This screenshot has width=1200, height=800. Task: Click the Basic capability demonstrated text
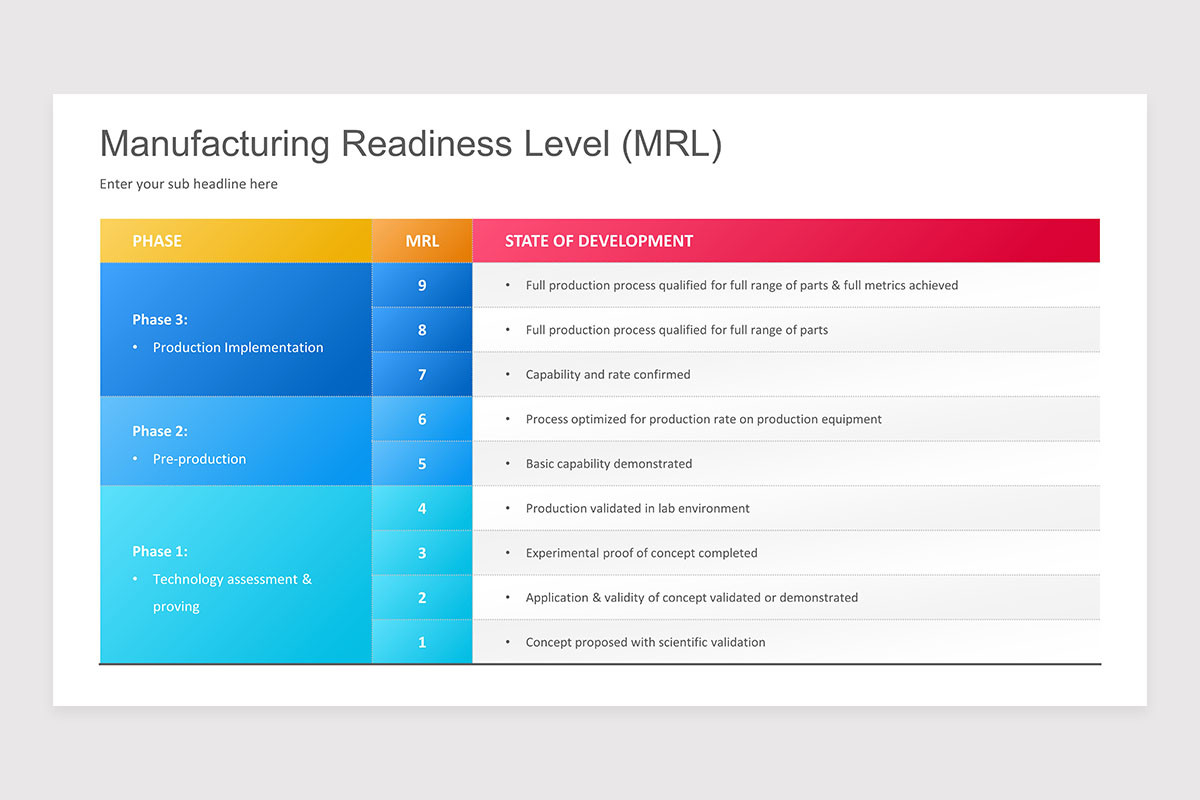(x=609, y=463)
